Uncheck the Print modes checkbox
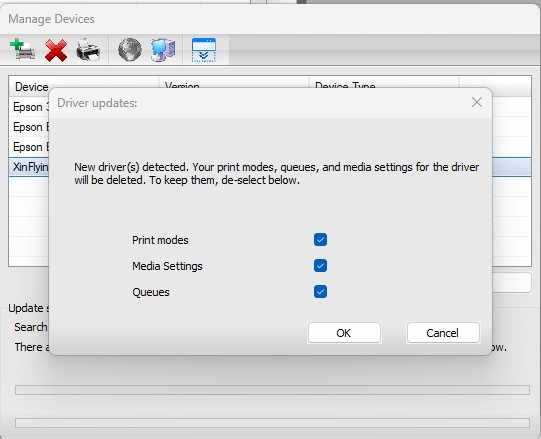The width and height of the screenshot is (541, 439). click(320, 240)
